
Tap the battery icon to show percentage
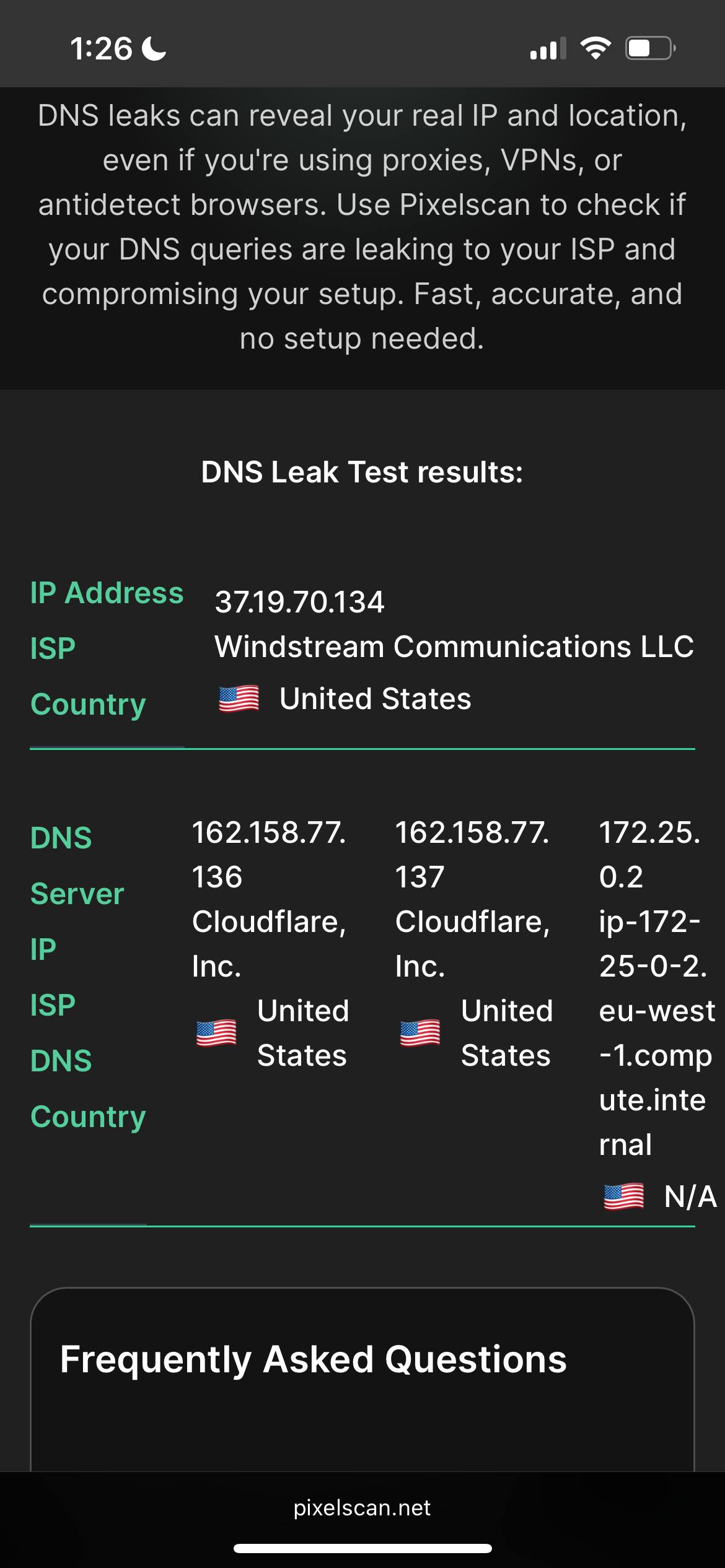[649, 48]
